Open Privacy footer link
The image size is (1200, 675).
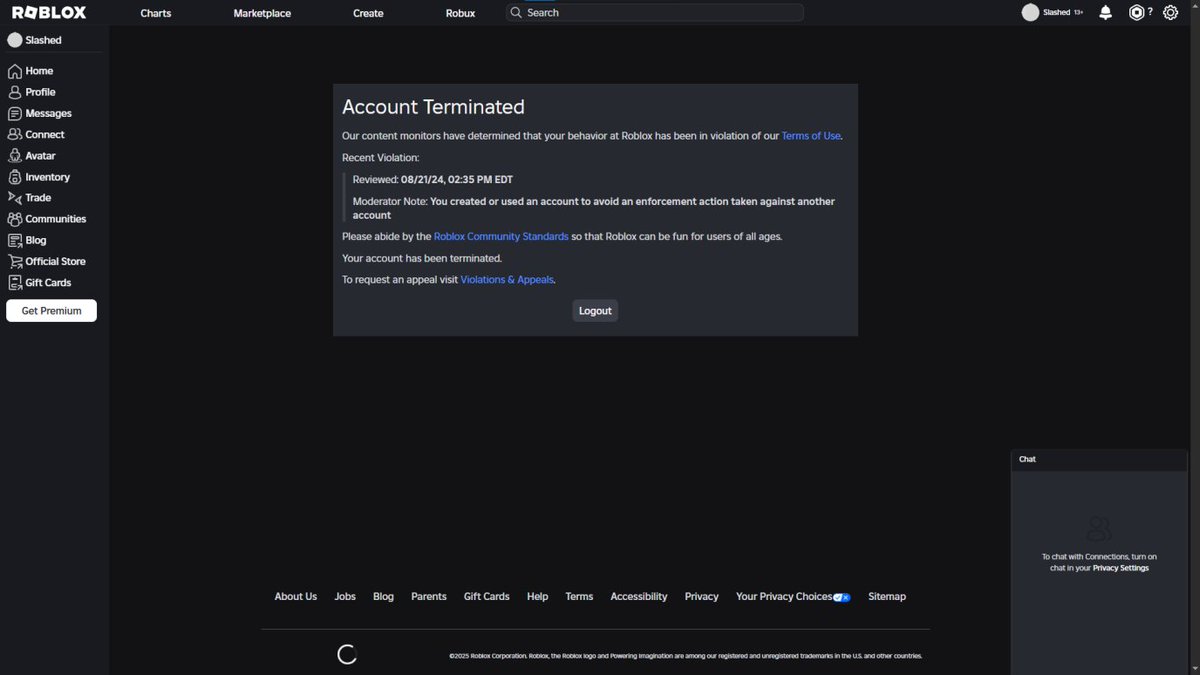point(702,597)
